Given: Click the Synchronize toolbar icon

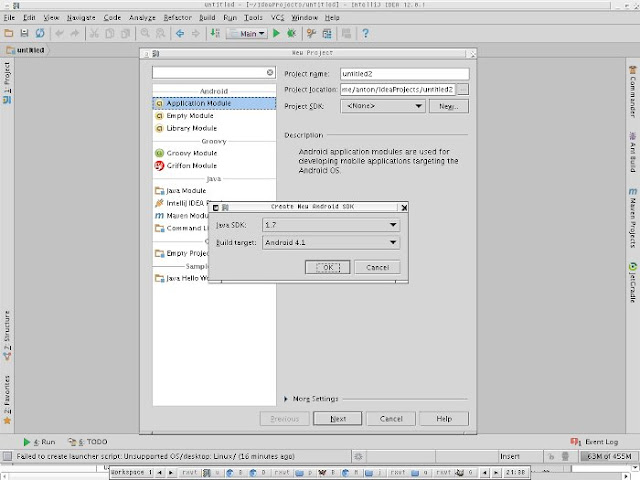Looking at the screenshot, I should [x=40, y=33].
